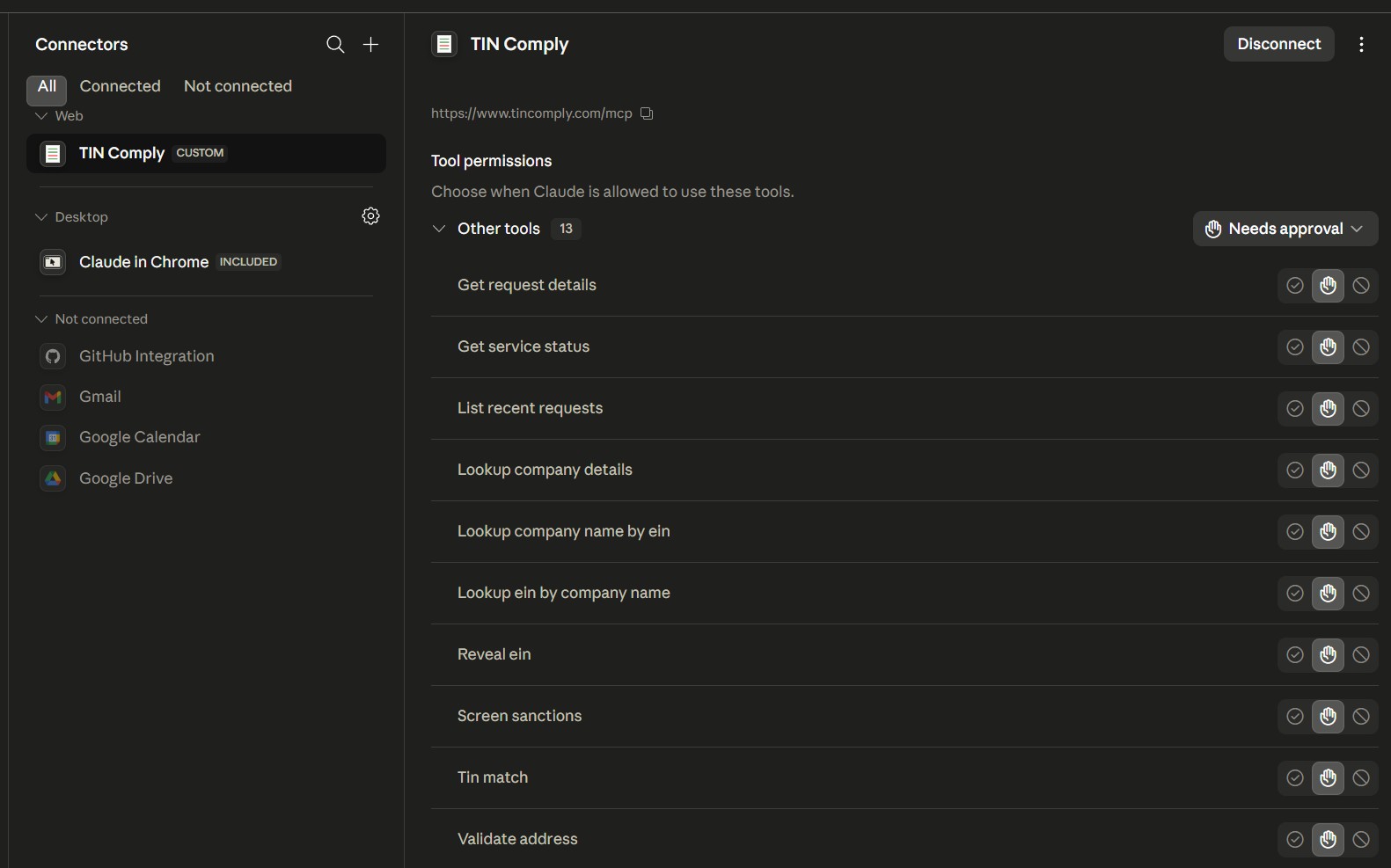This screenshot has width=1391, height=868.
Task: Open Claude in Chrome connector
Action: pos(206,262)
